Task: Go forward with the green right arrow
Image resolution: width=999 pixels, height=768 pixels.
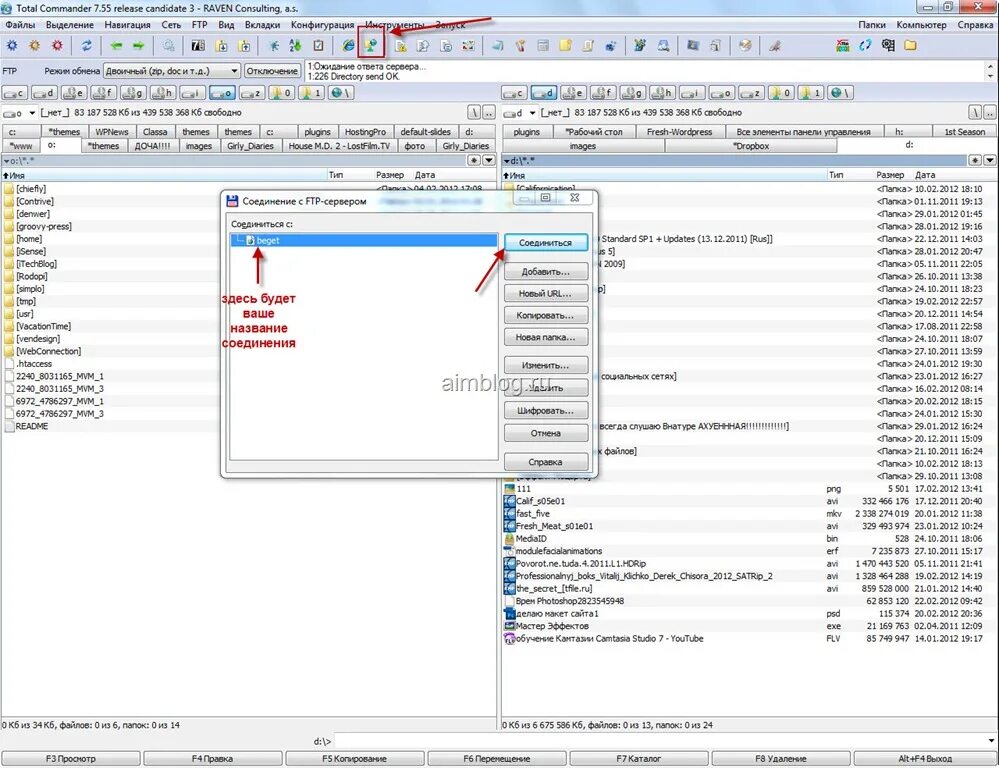Action: [138, 45]
